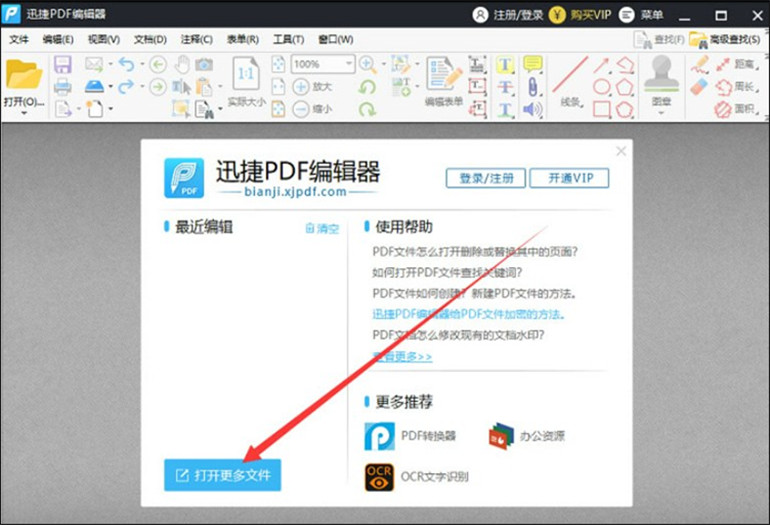The height and width of the screenshot is (525, 770).
Task: Expand the Redo dropdown arrow
Action: (142, 87)
